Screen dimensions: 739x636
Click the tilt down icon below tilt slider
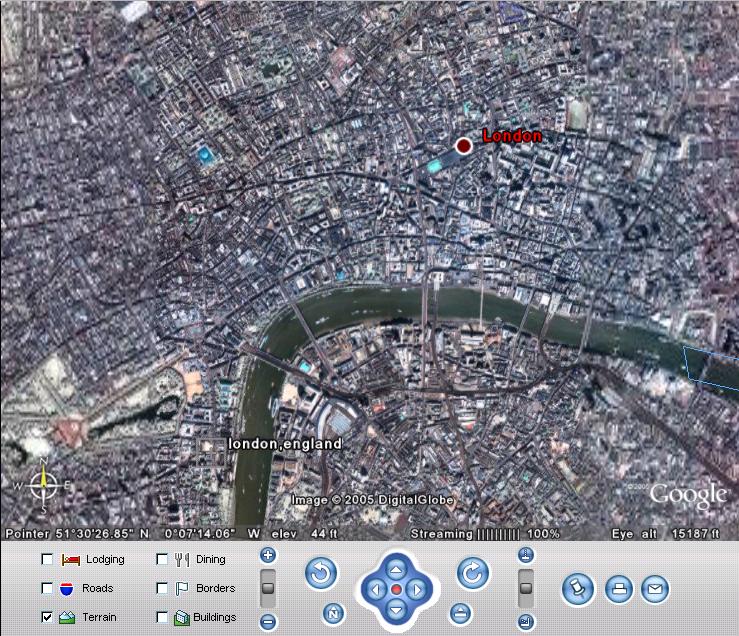pos(526,622)
